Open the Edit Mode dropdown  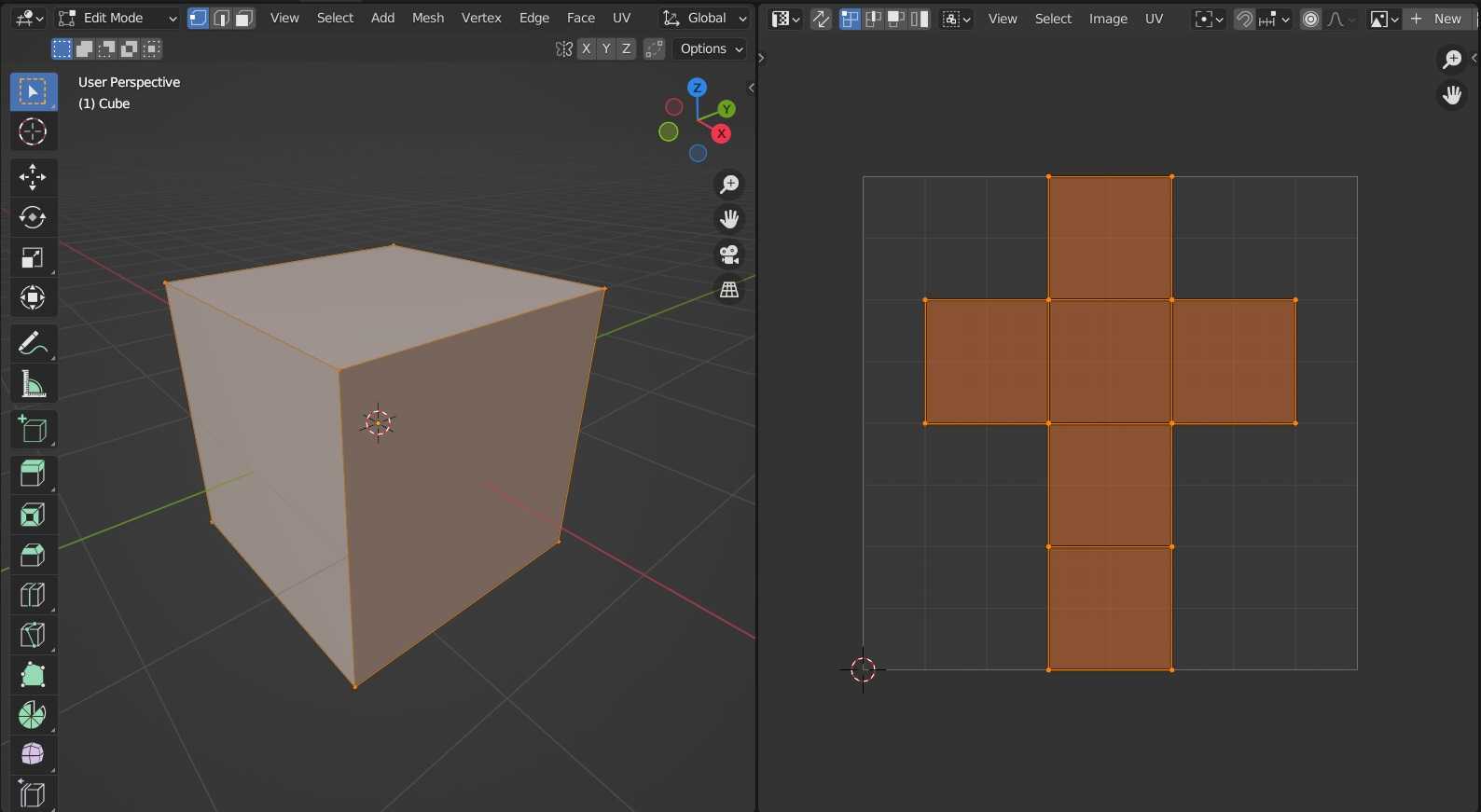[117, 18]
